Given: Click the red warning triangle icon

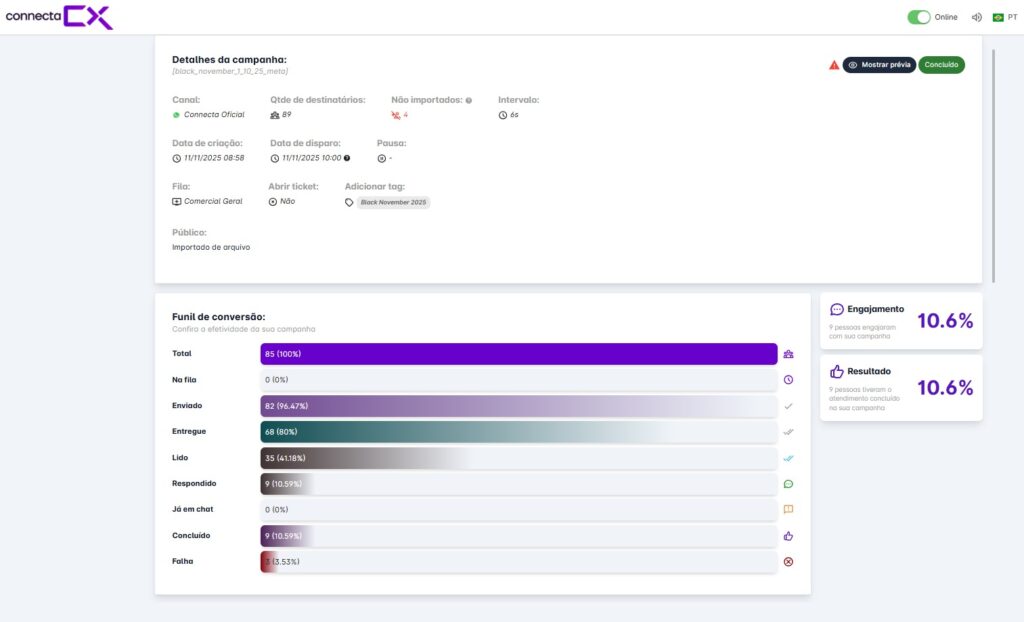Looking at the screenshot, I should click(834, 65).
